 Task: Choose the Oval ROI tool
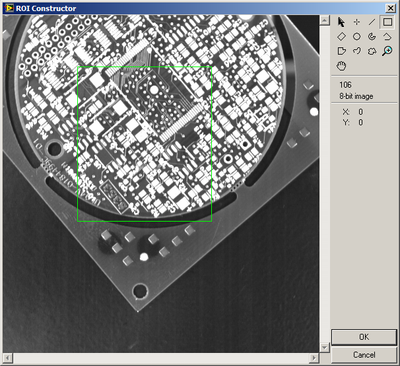(x=357, y=36)
